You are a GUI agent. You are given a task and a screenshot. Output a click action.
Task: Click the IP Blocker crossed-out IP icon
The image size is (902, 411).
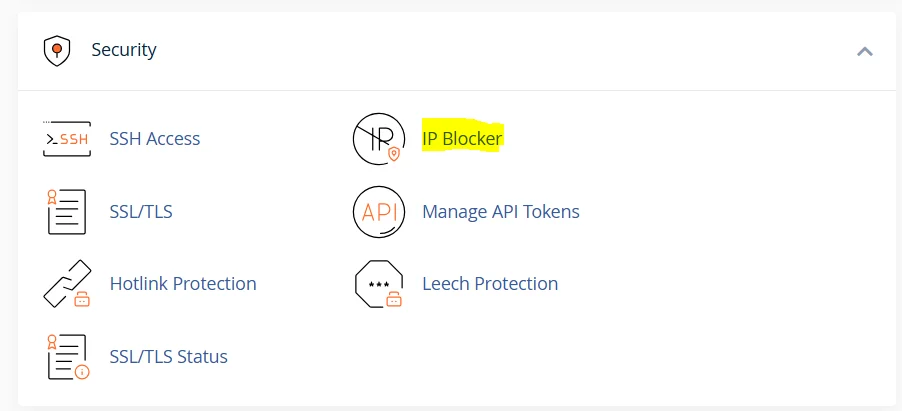[379, 139]
